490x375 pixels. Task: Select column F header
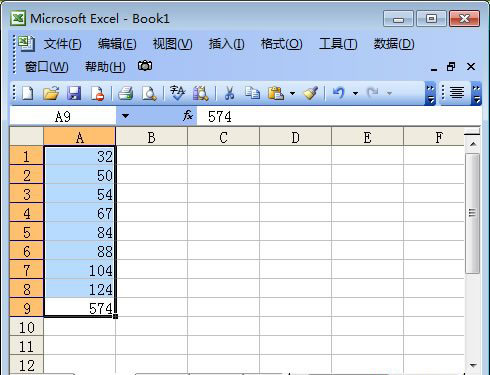(x=434, y=137)
